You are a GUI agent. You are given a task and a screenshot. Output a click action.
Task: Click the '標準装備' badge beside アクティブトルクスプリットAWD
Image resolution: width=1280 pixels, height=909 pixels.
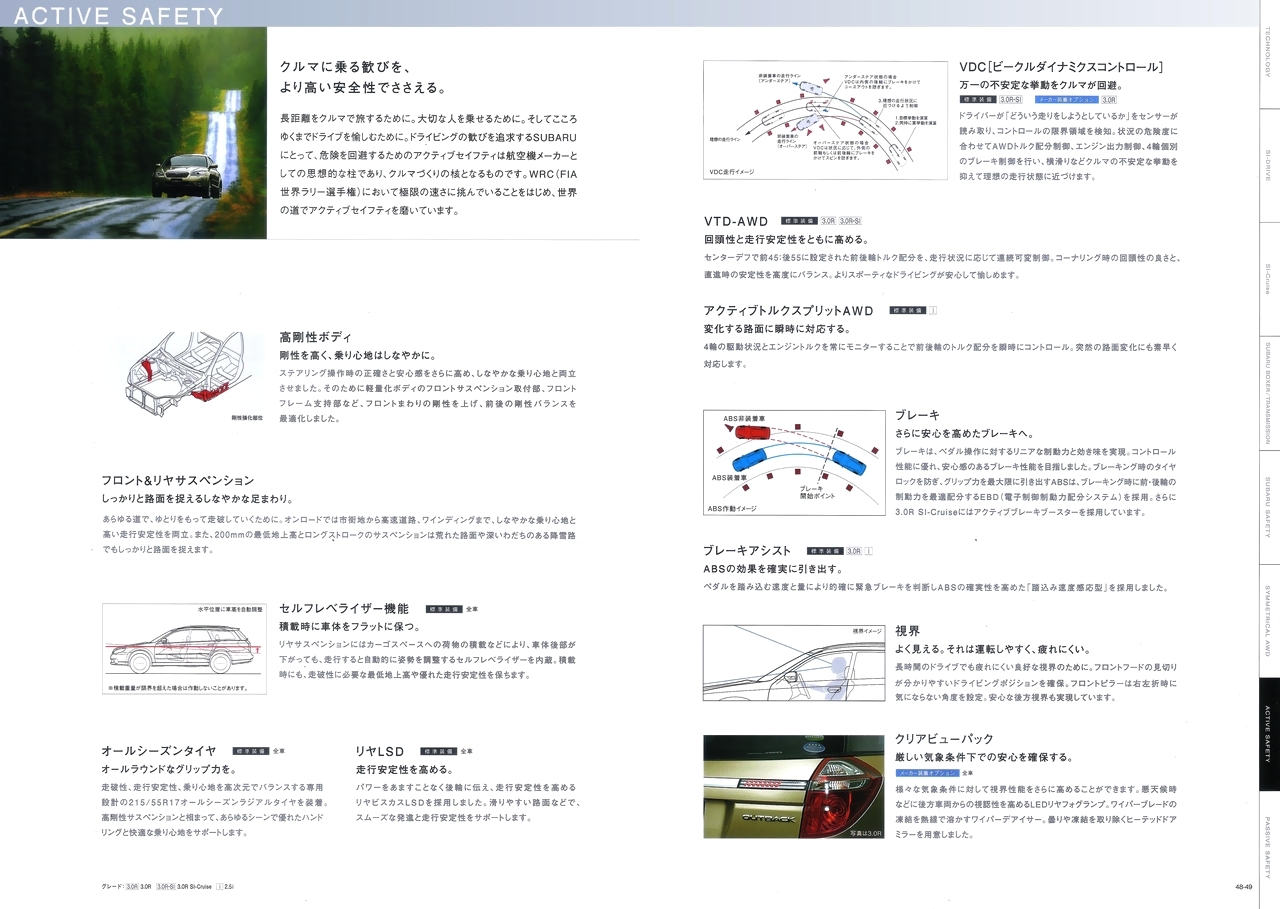point(907,311)
